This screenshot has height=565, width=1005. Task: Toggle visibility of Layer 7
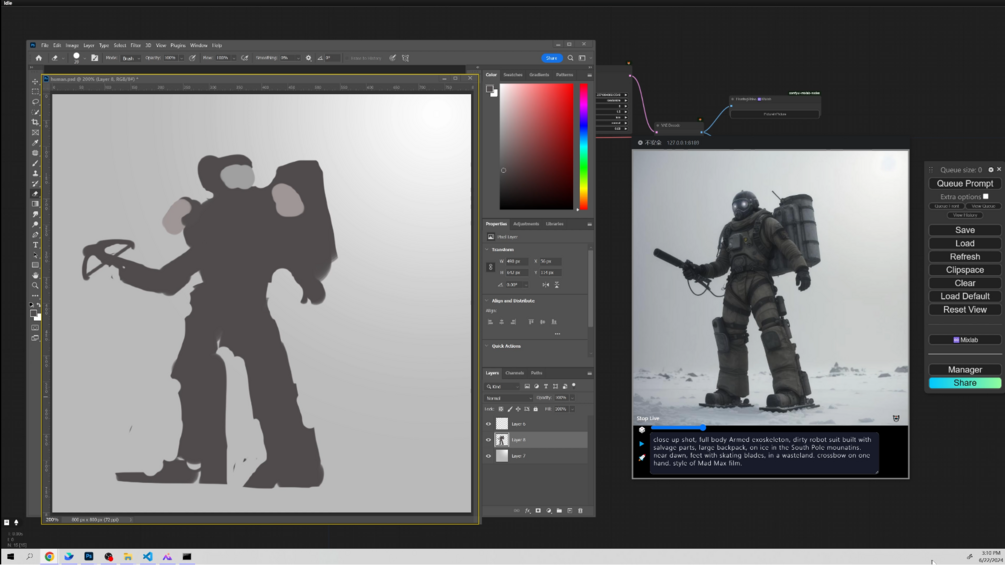[x=489, y=456]
